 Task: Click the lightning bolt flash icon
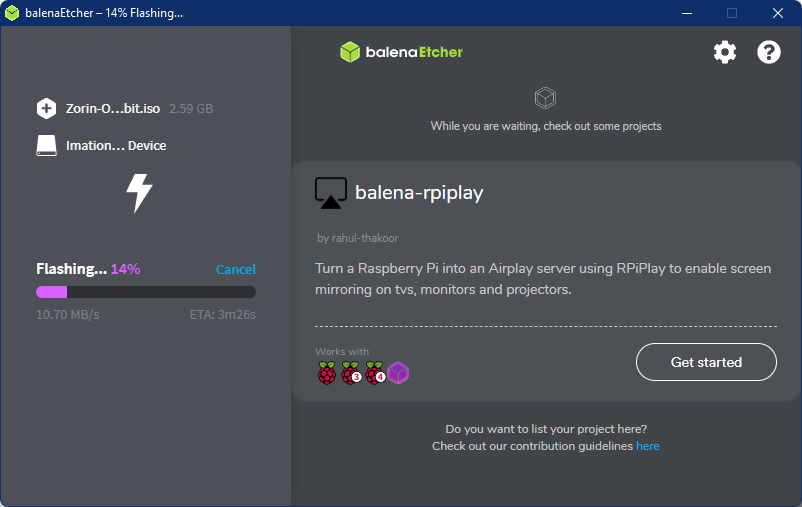point(139,193)
